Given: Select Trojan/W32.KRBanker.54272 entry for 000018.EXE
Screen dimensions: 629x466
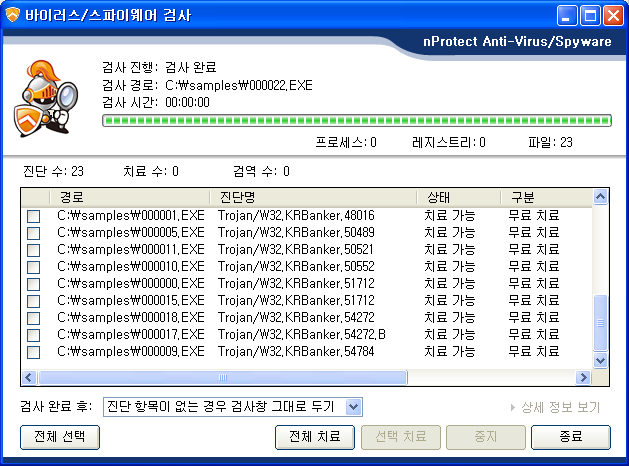Looking at the screenshot, I should (x=296, y=318).
